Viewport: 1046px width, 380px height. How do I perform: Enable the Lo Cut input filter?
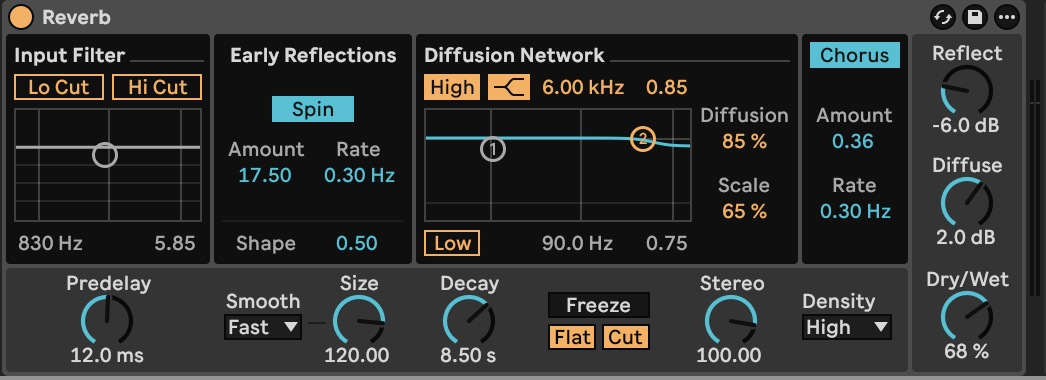click(x=59, y=87)
